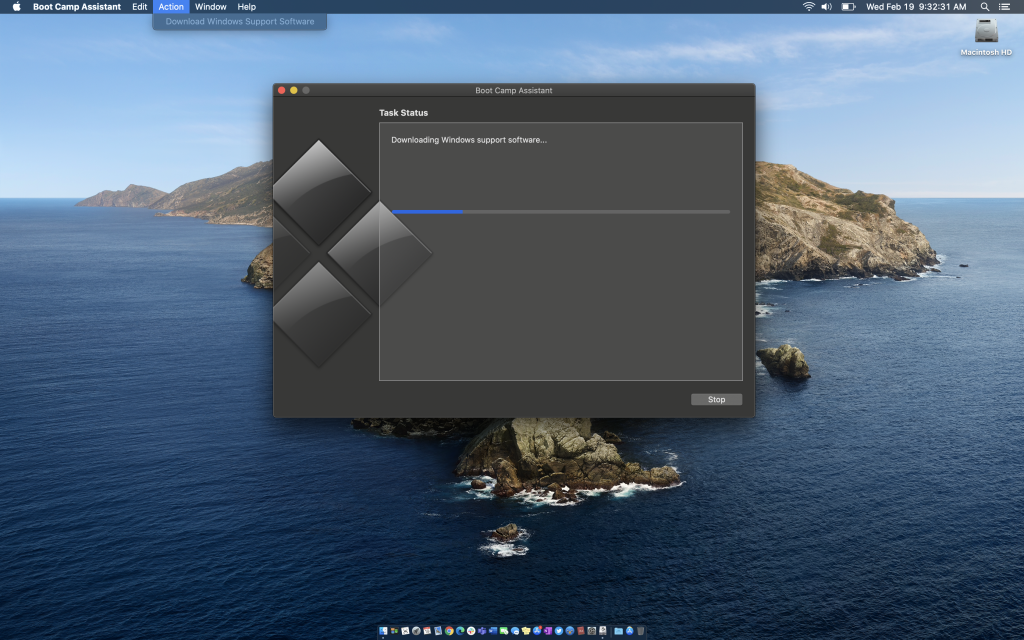Screen dimensions: 1024x640
Task: Click the Task Status heading
Action: pos(404,113)
